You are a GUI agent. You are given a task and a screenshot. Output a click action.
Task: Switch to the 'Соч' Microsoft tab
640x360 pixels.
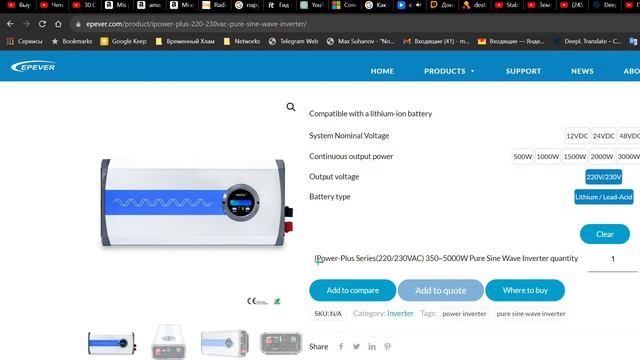(344, 5)
